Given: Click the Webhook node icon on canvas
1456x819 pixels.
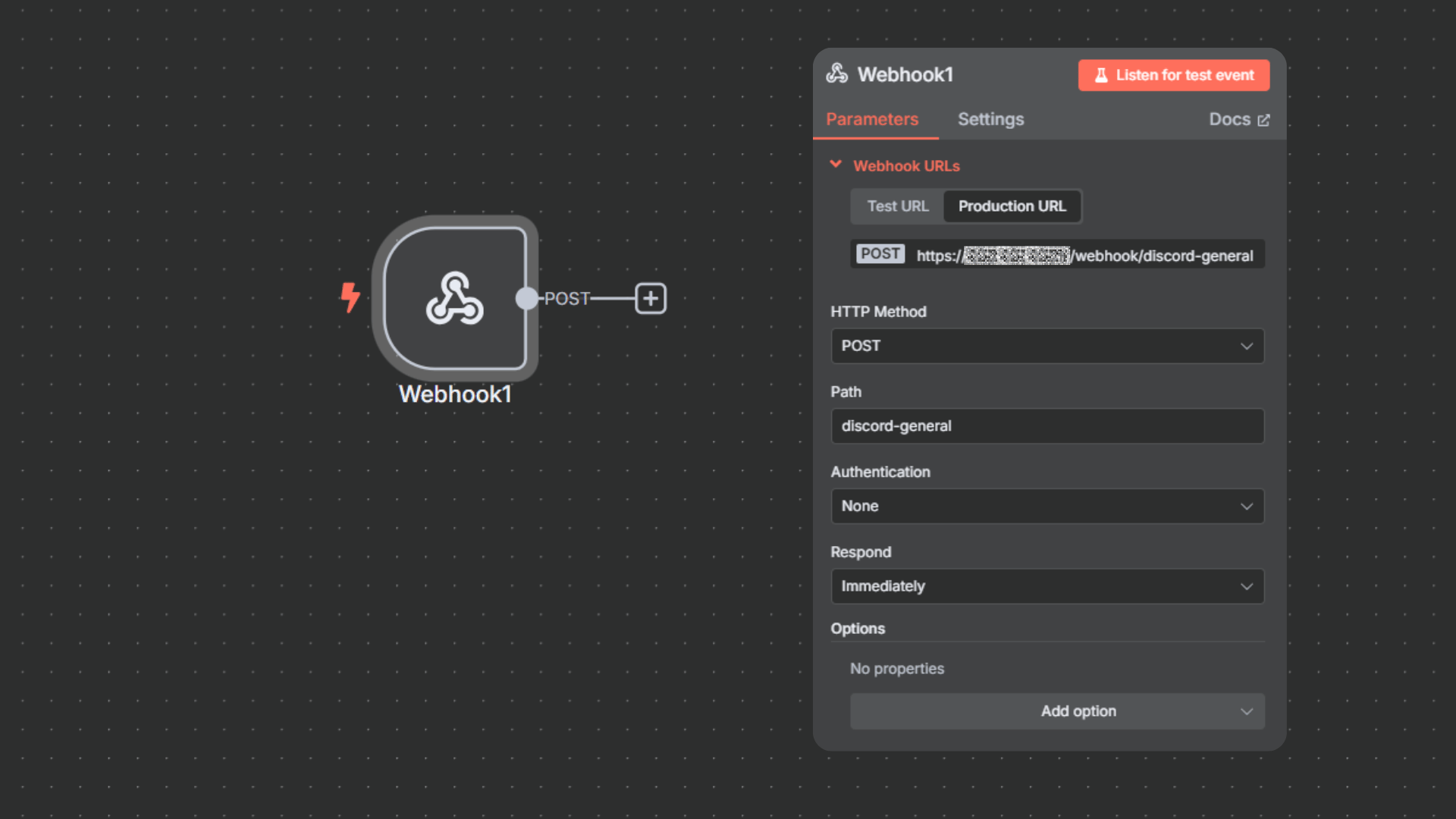Looking at the screenshot, I should click(454, 298).
